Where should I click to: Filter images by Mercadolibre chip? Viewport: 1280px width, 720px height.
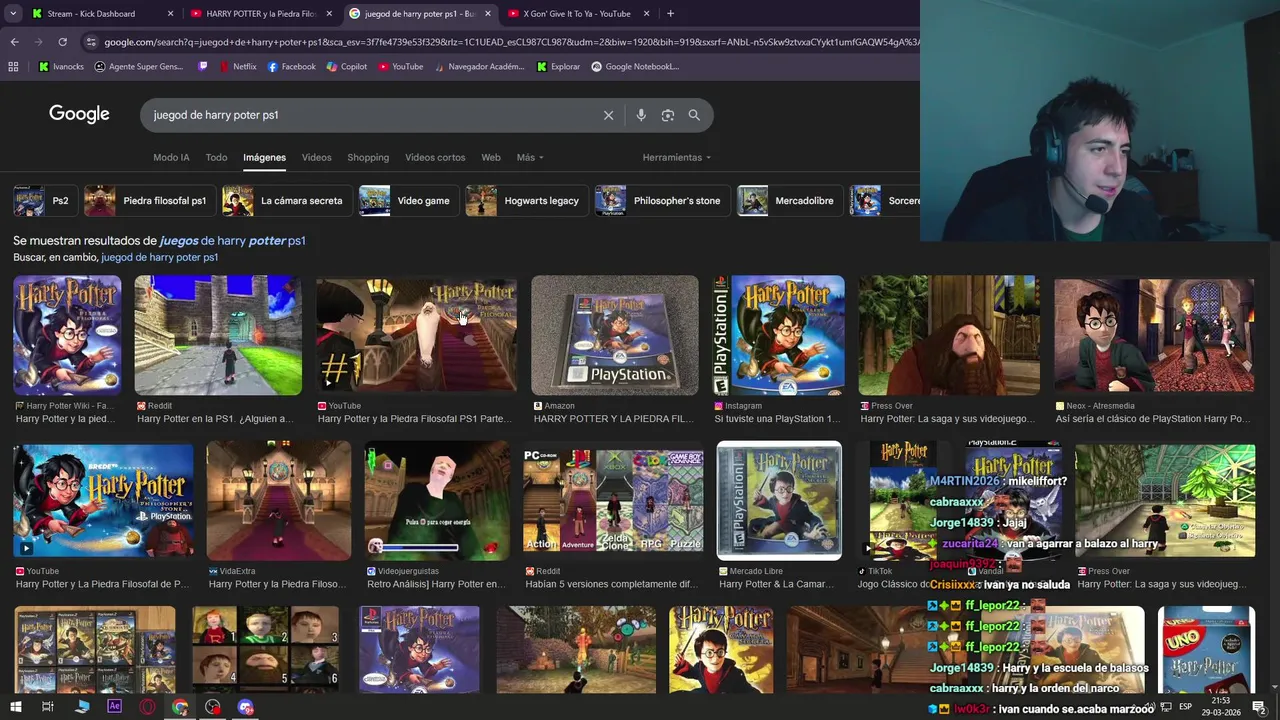click(x=788, y=200)
